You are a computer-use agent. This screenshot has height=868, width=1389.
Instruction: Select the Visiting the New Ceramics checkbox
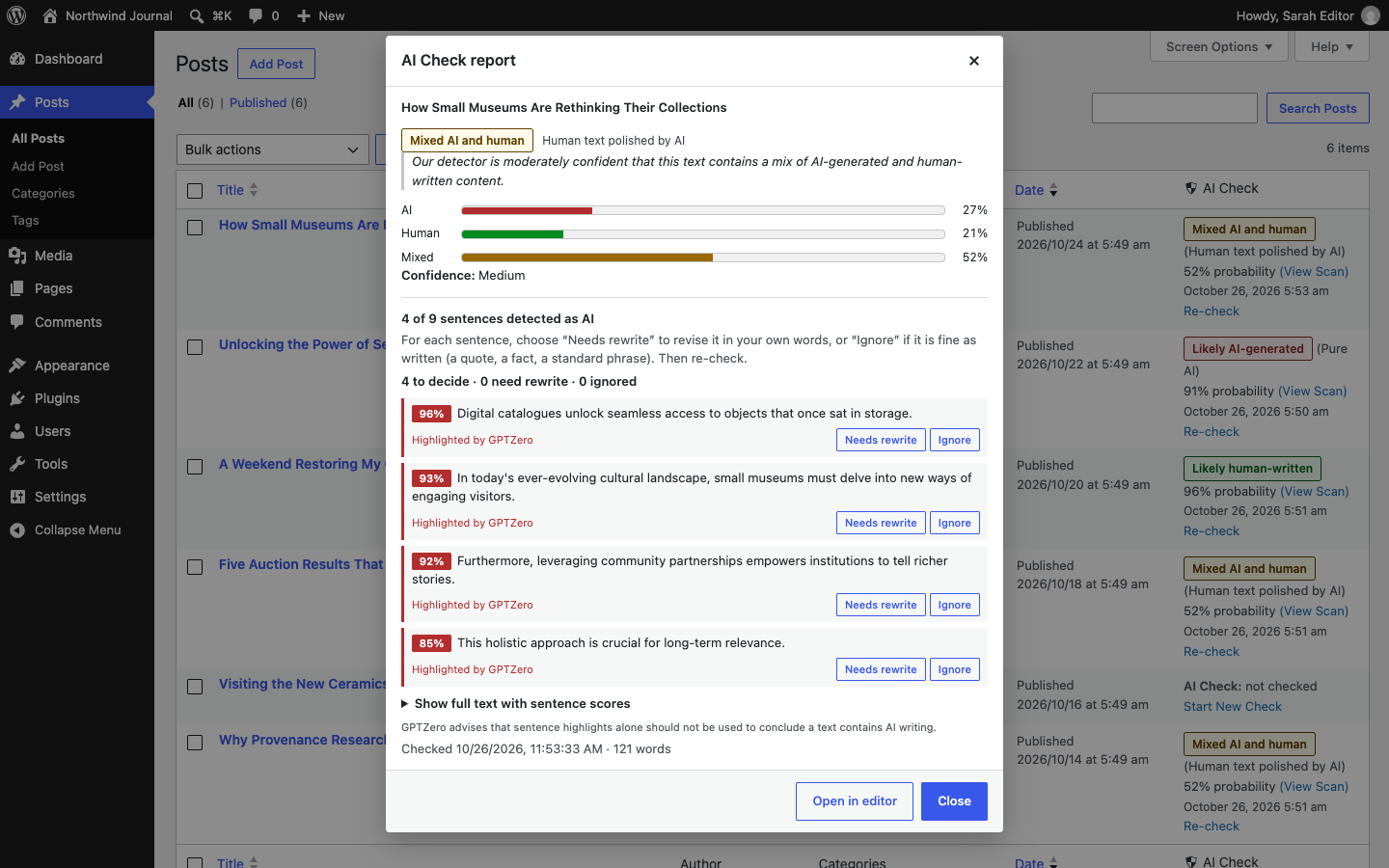[x=195, y=687]
